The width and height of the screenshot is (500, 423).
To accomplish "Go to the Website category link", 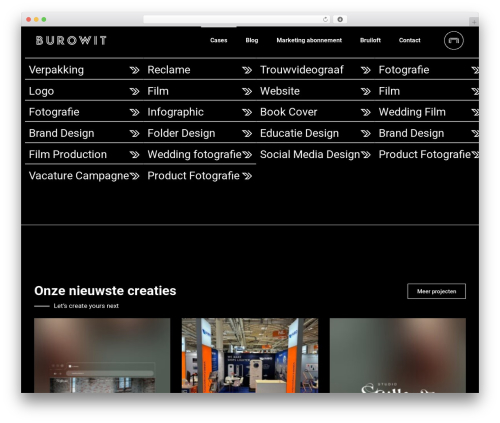I will coord(280,91).
